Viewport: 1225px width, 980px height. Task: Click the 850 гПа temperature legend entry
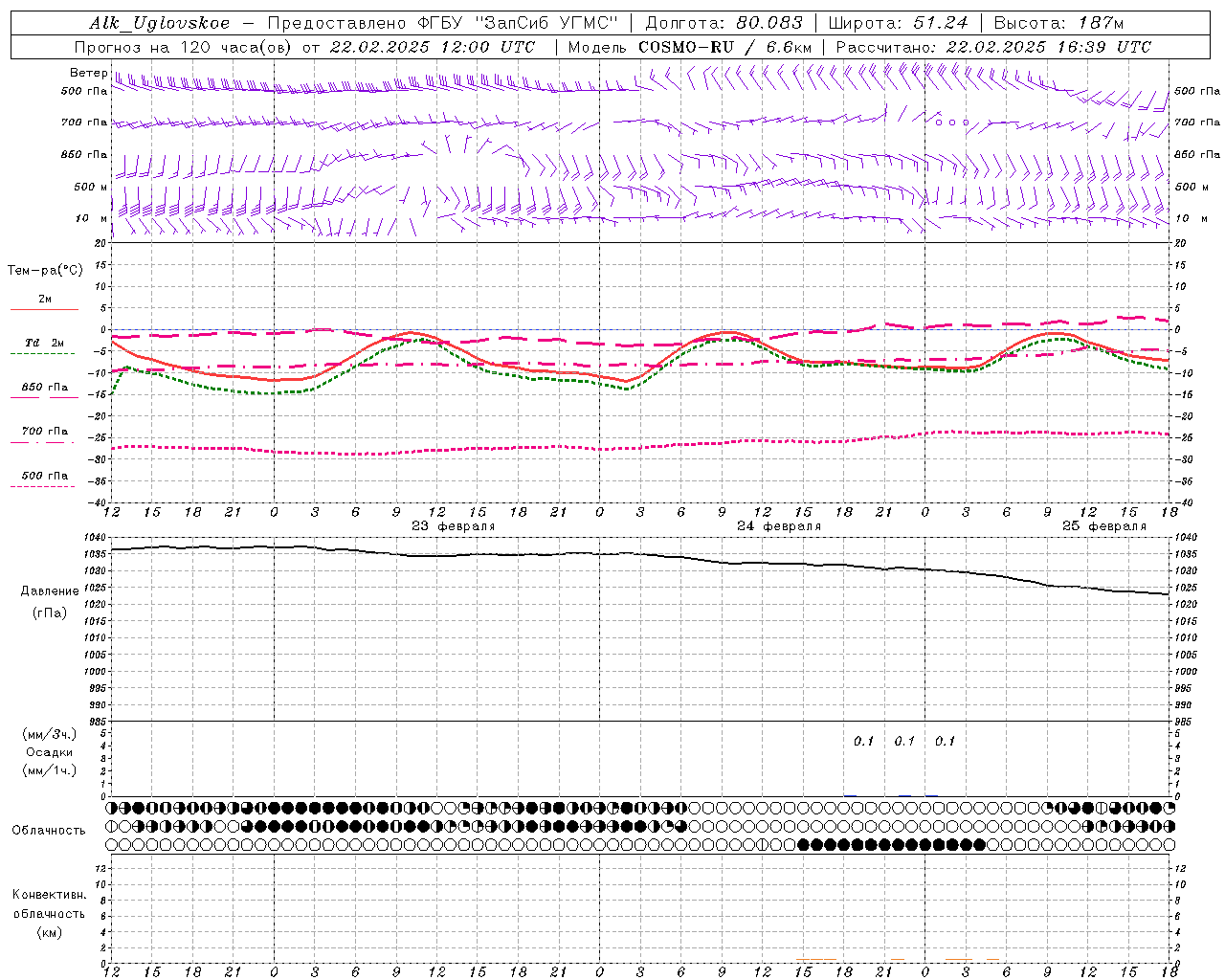(45, 388)
